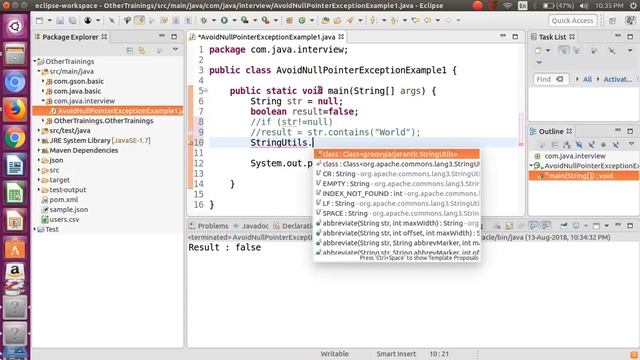Viewport: 640px width, 360px height.
Task: Toggle Mark Occurrences in main toolbar
Action: 139,20
